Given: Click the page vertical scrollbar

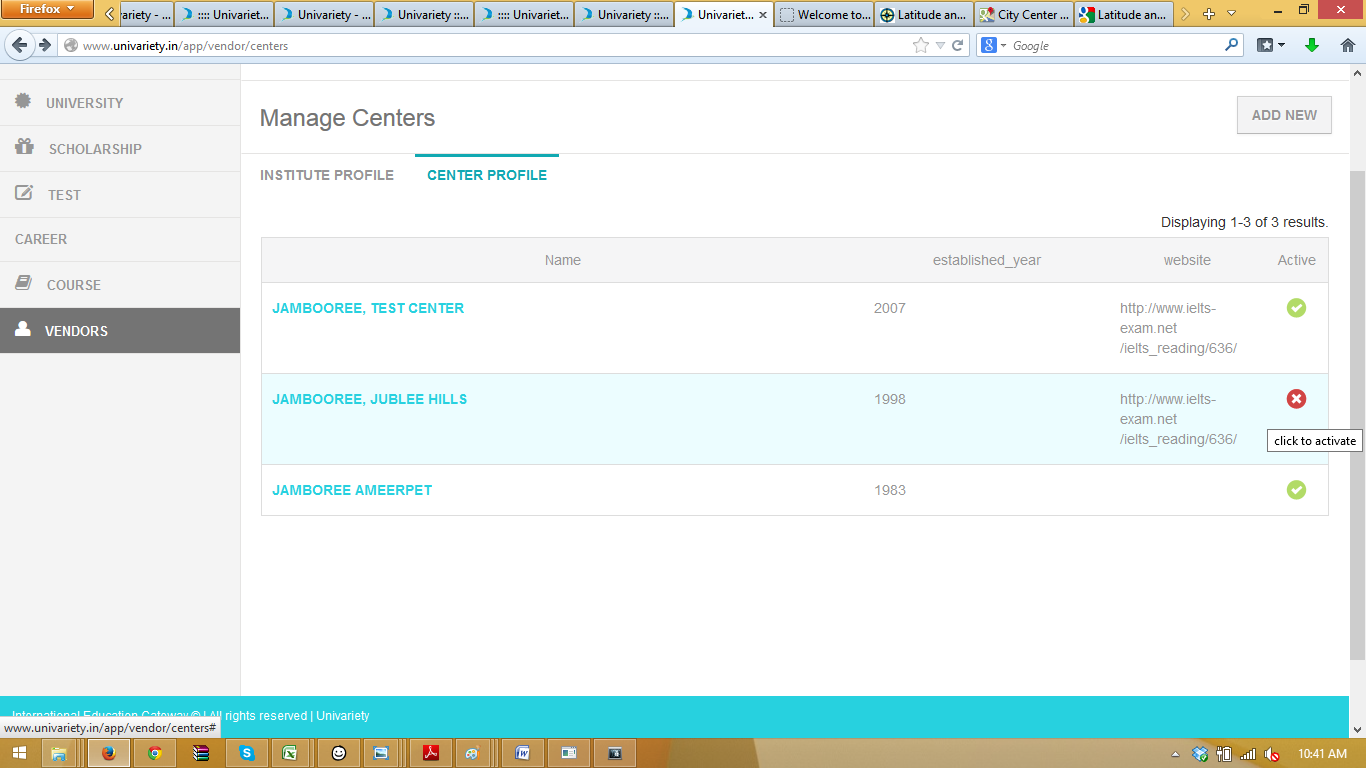Looking at the screenshot, I should (x=1357, y=415).
